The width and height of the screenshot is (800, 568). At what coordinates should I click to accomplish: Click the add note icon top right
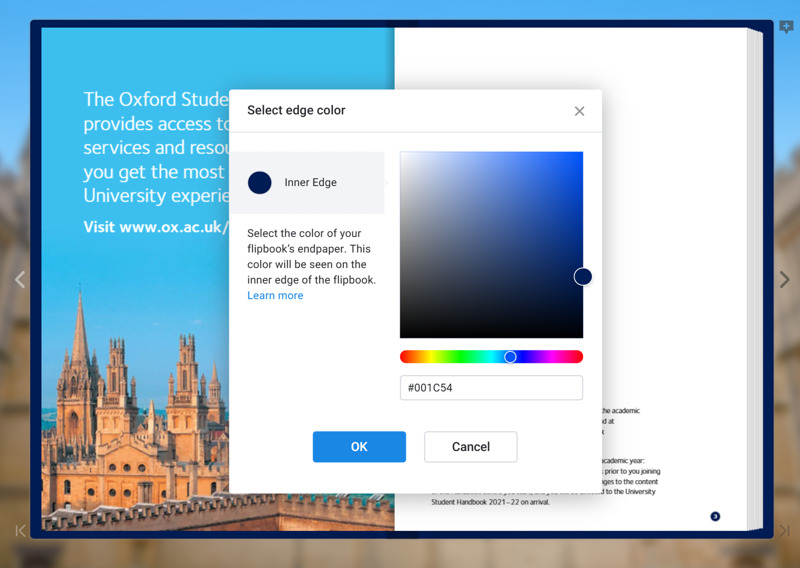786,27
